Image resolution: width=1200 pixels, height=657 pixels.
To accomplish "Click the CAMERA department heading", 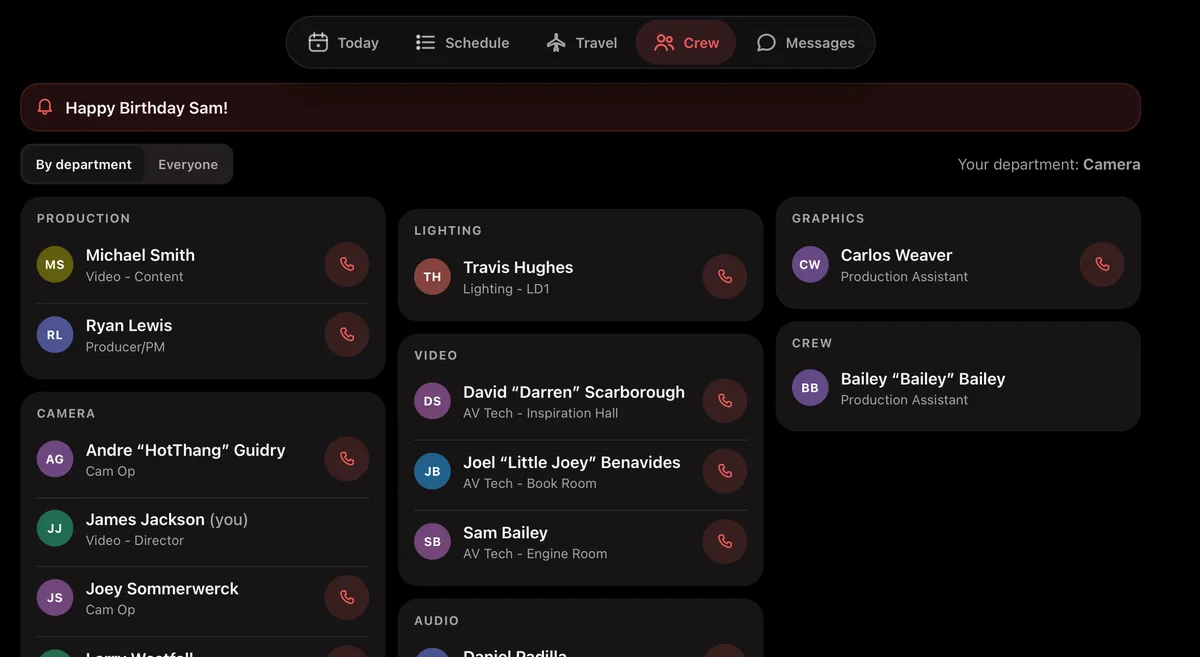I will tap(66, 413).
